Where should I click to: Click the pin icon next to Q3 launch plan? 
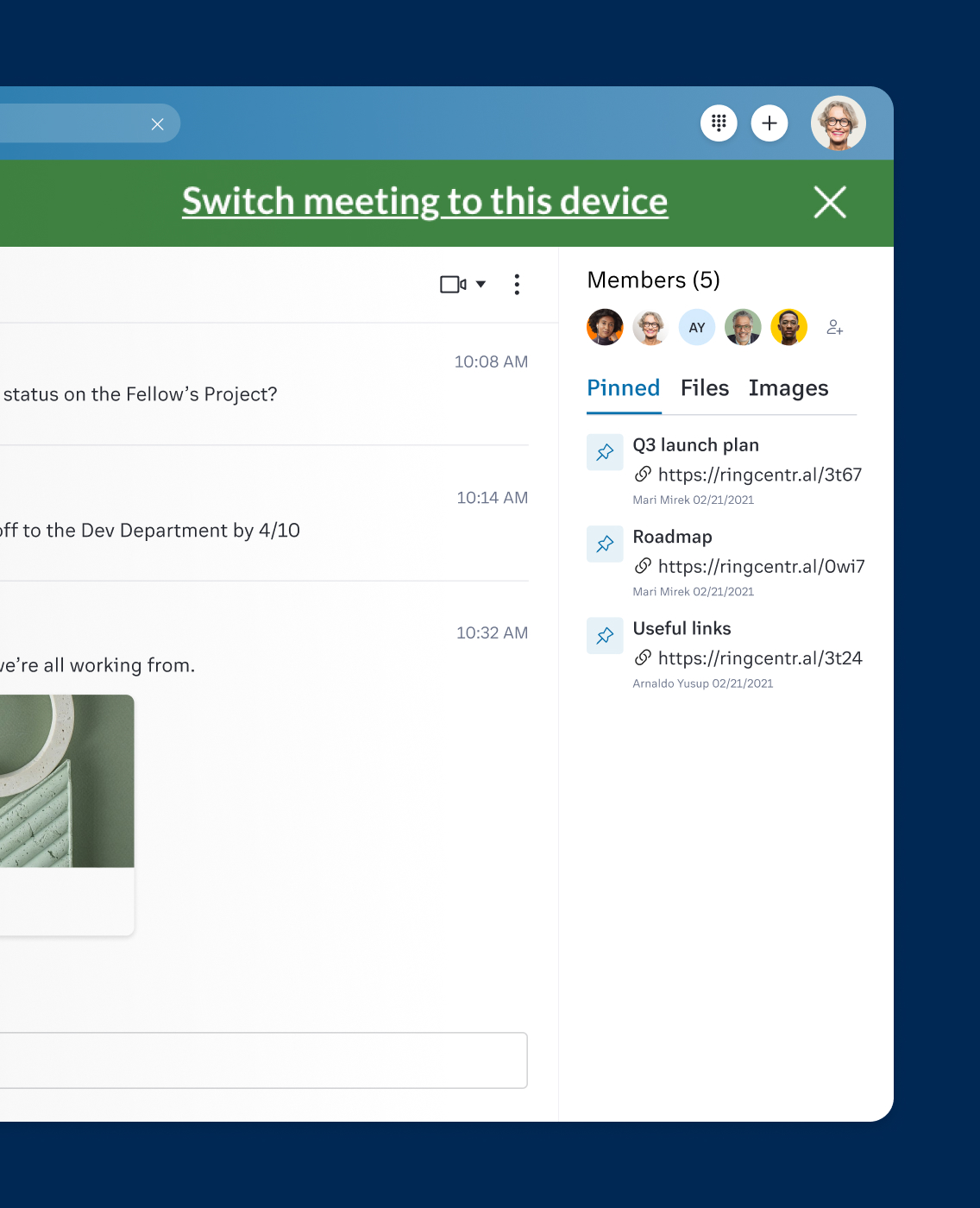point(605,451)
